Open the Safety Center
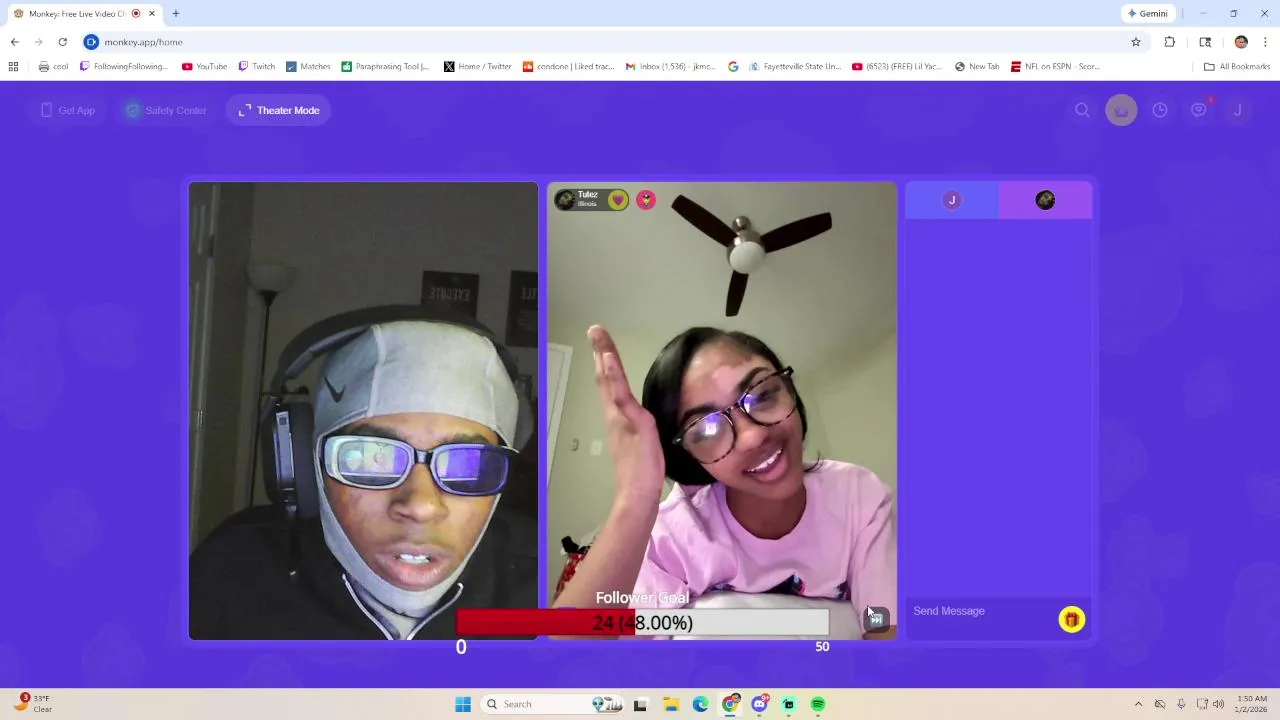Screen dimensions: 1280x720 point(165,110)
